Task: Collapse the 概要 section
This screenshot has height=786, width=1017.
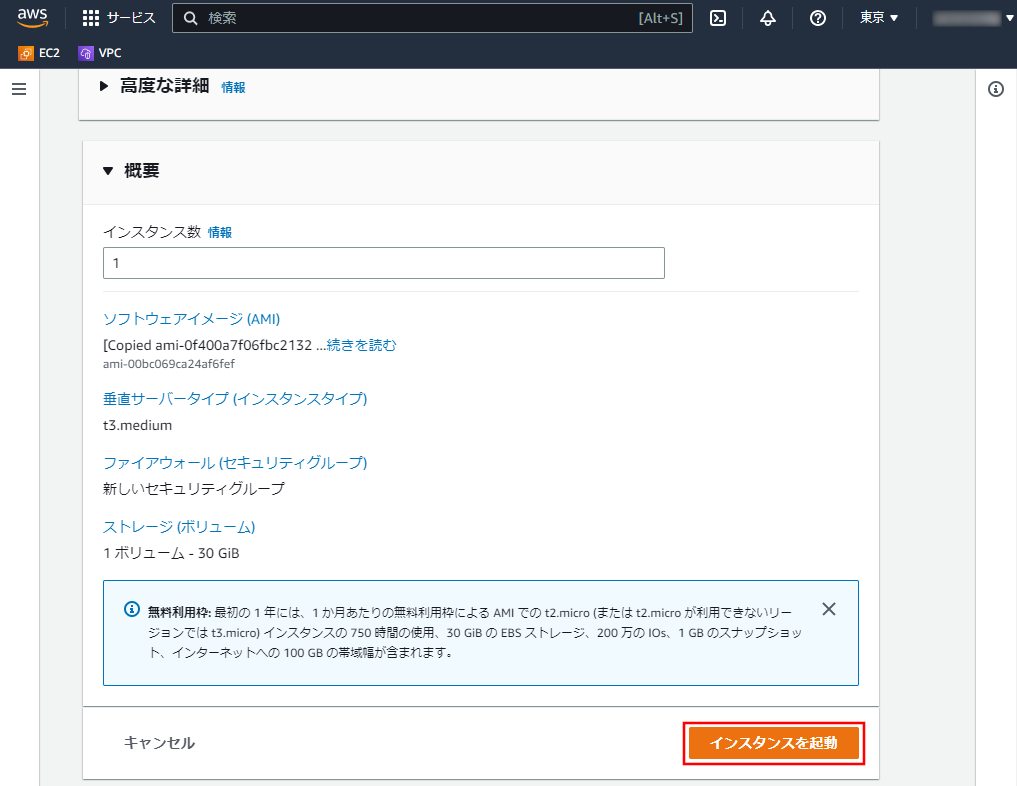Action: (x=109, y=171)
